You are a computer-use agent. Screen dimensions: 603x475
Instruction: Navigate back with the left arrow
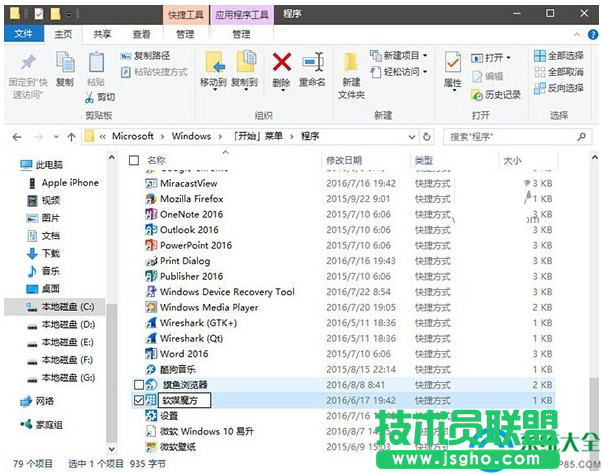(x=17, y=137)
